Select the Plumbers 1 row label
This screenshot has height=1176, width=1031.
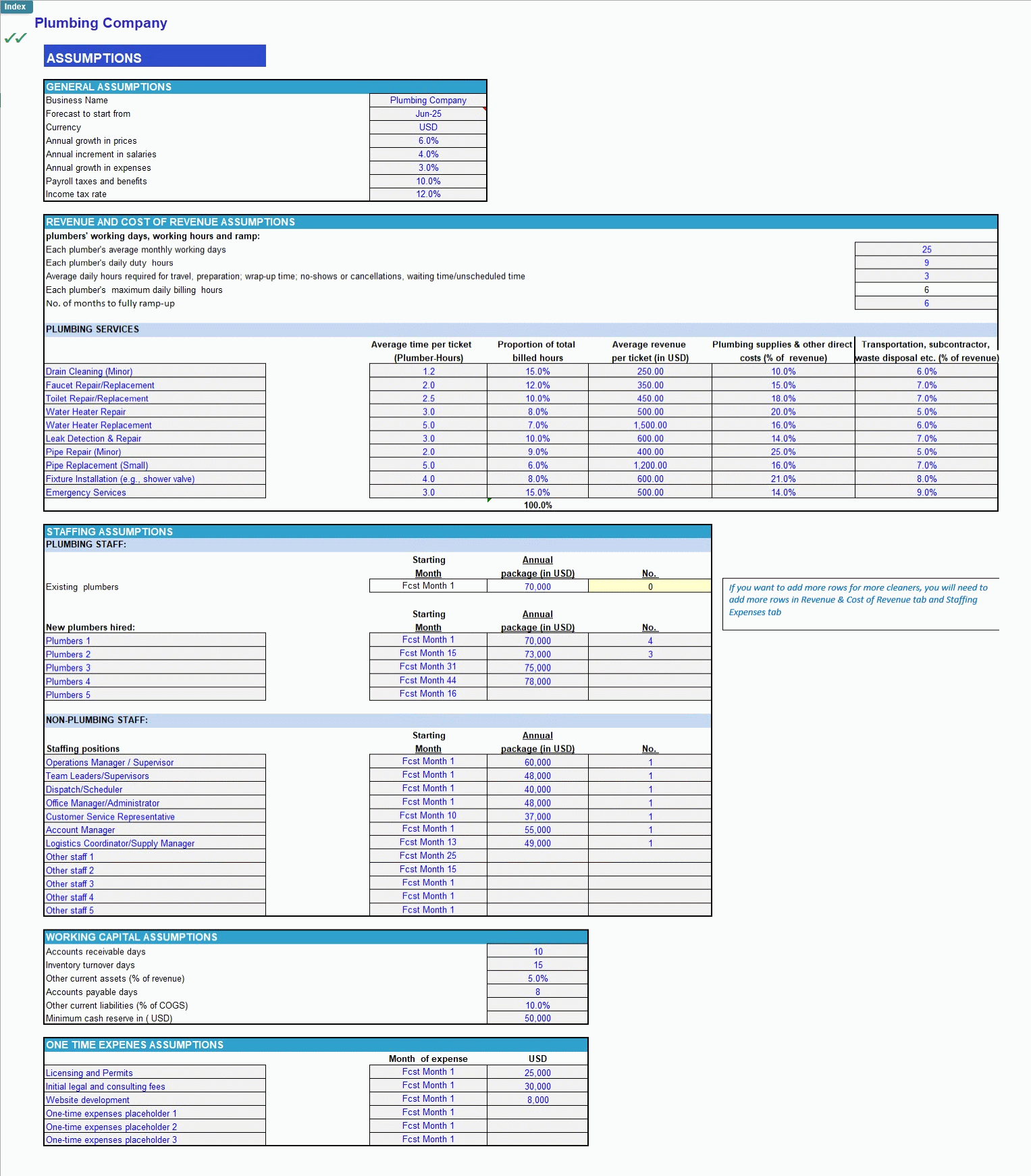(155, 641)
